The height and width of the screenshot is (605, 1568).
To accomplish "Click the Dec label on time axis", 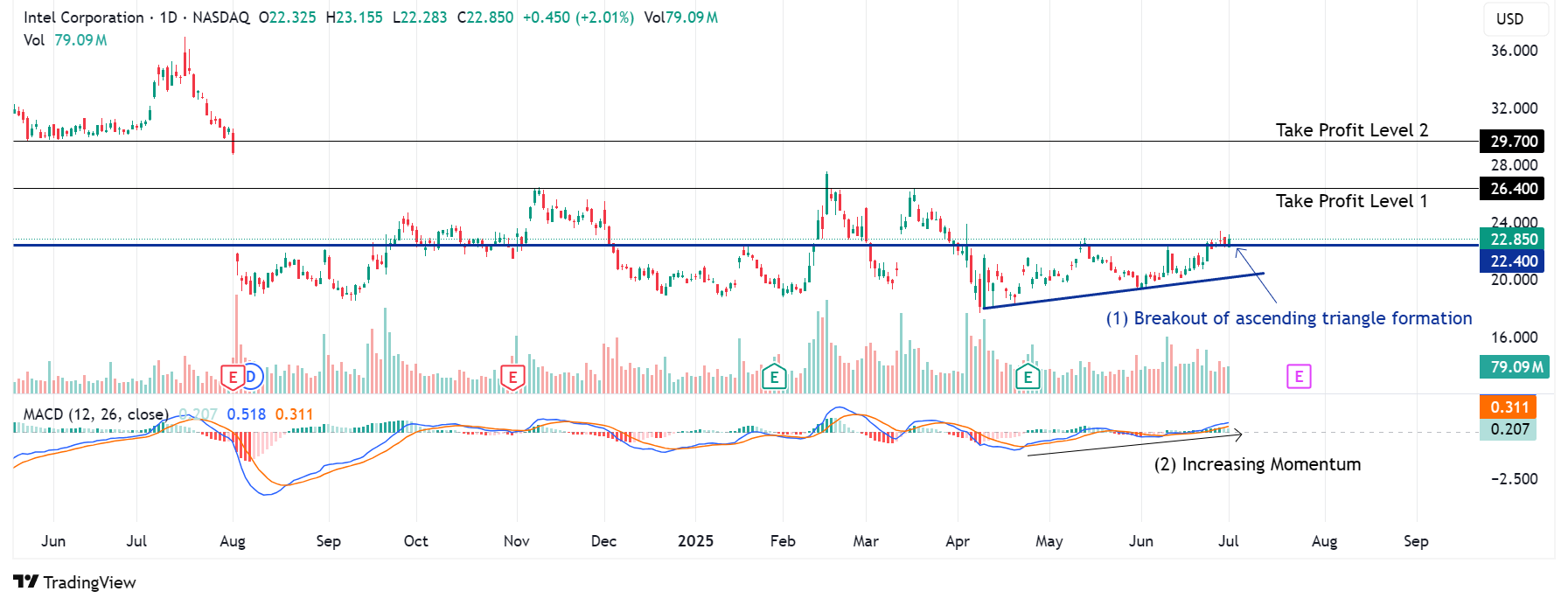I will click(x=603, y=541).
